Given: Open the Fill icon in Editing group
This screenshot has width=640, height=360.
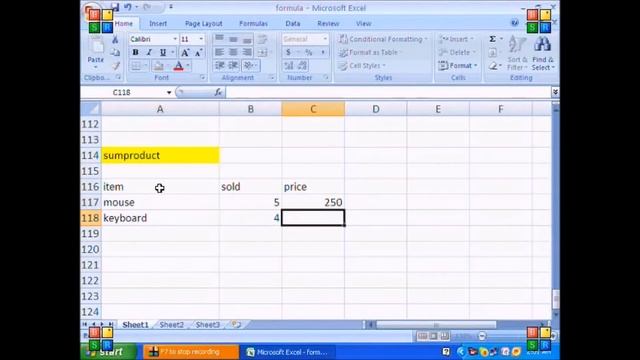Looking at the screenshot, I should coord(493,53).
